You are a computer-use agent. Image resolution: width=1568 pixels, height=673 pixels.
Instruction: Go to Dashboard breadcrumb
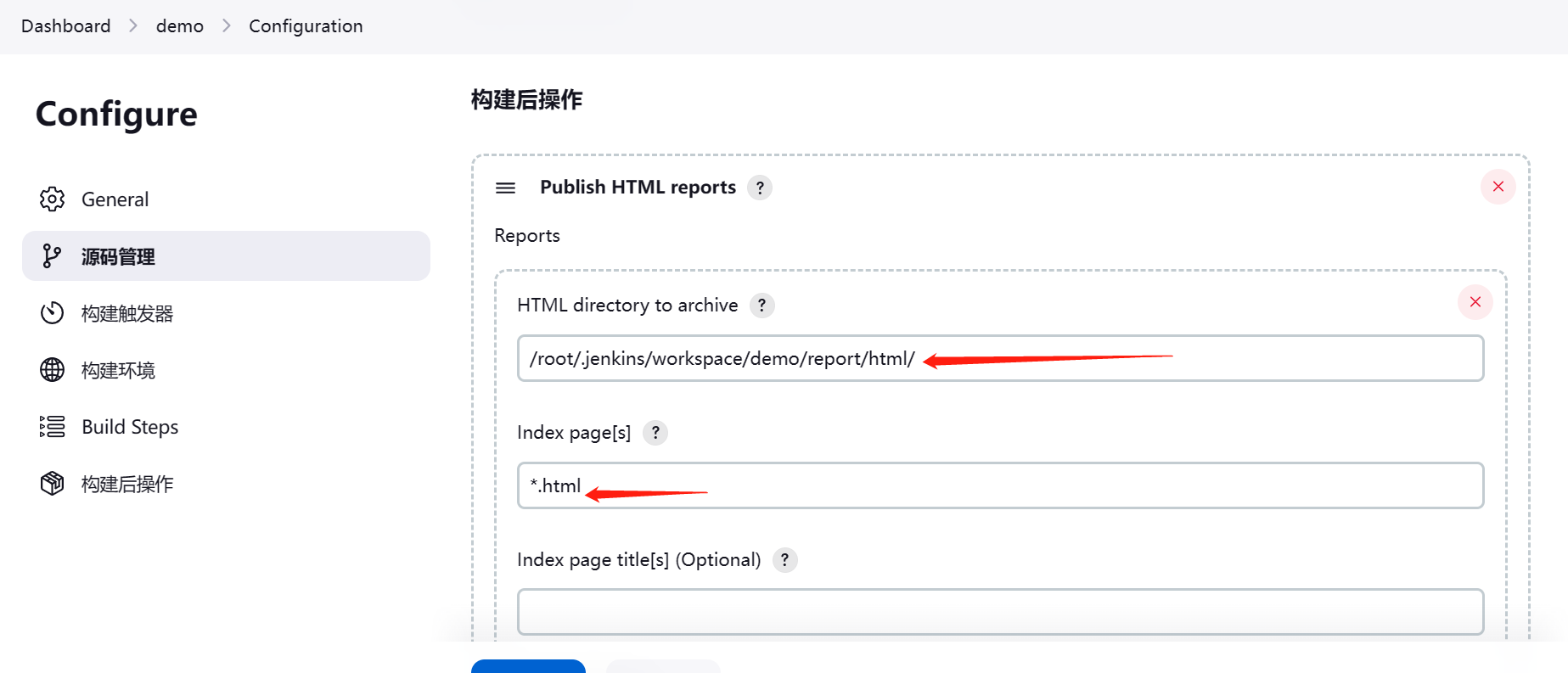(x=66, y=26)
